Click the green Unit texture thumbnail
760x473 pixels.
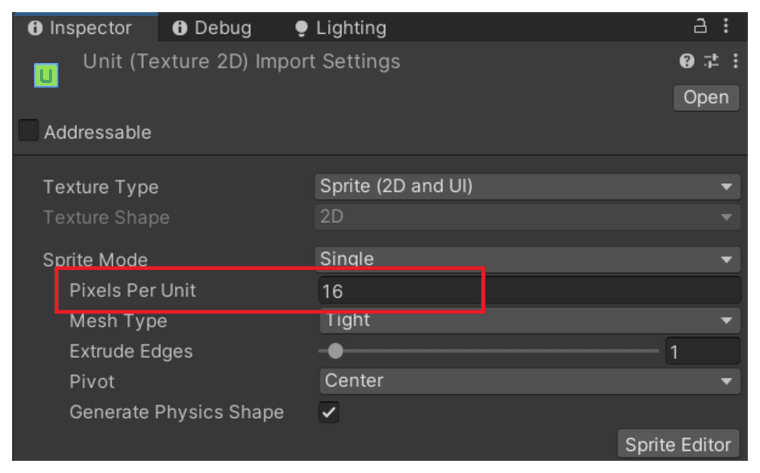pos(46,76)
